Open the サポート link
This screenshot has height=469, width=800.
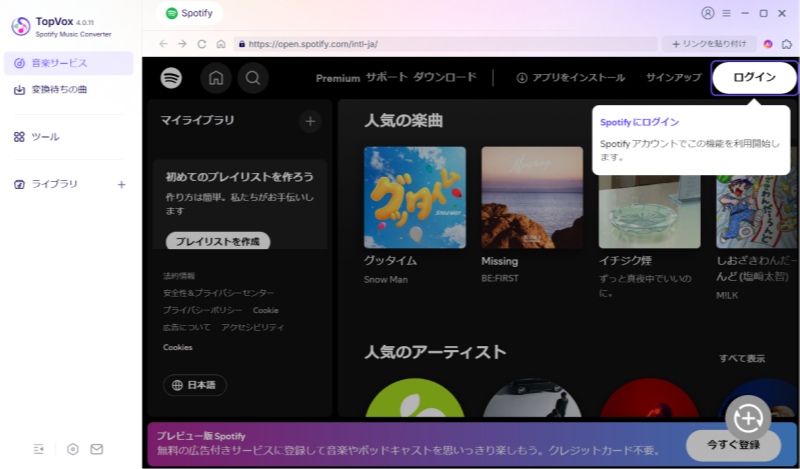click(387, 77)
